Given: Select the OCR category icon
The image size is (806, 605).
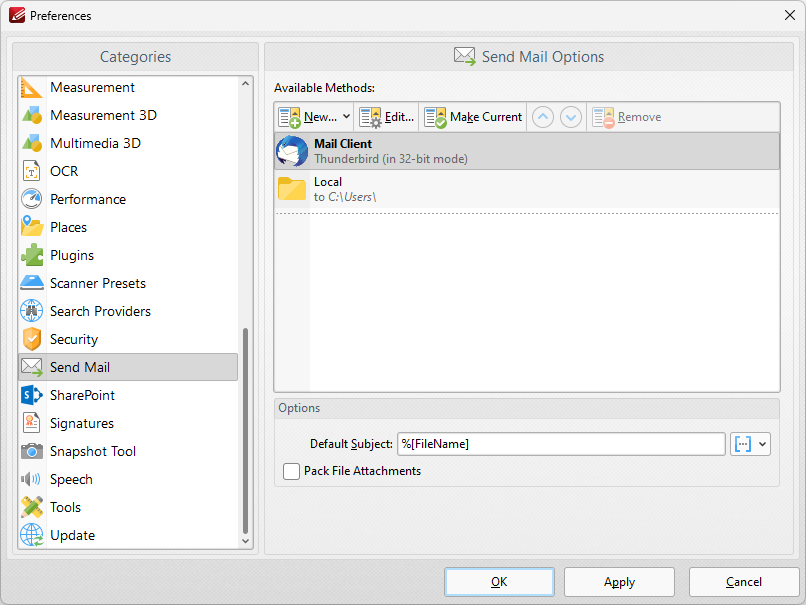Looking at the screenshot, I should pos(31,171).
